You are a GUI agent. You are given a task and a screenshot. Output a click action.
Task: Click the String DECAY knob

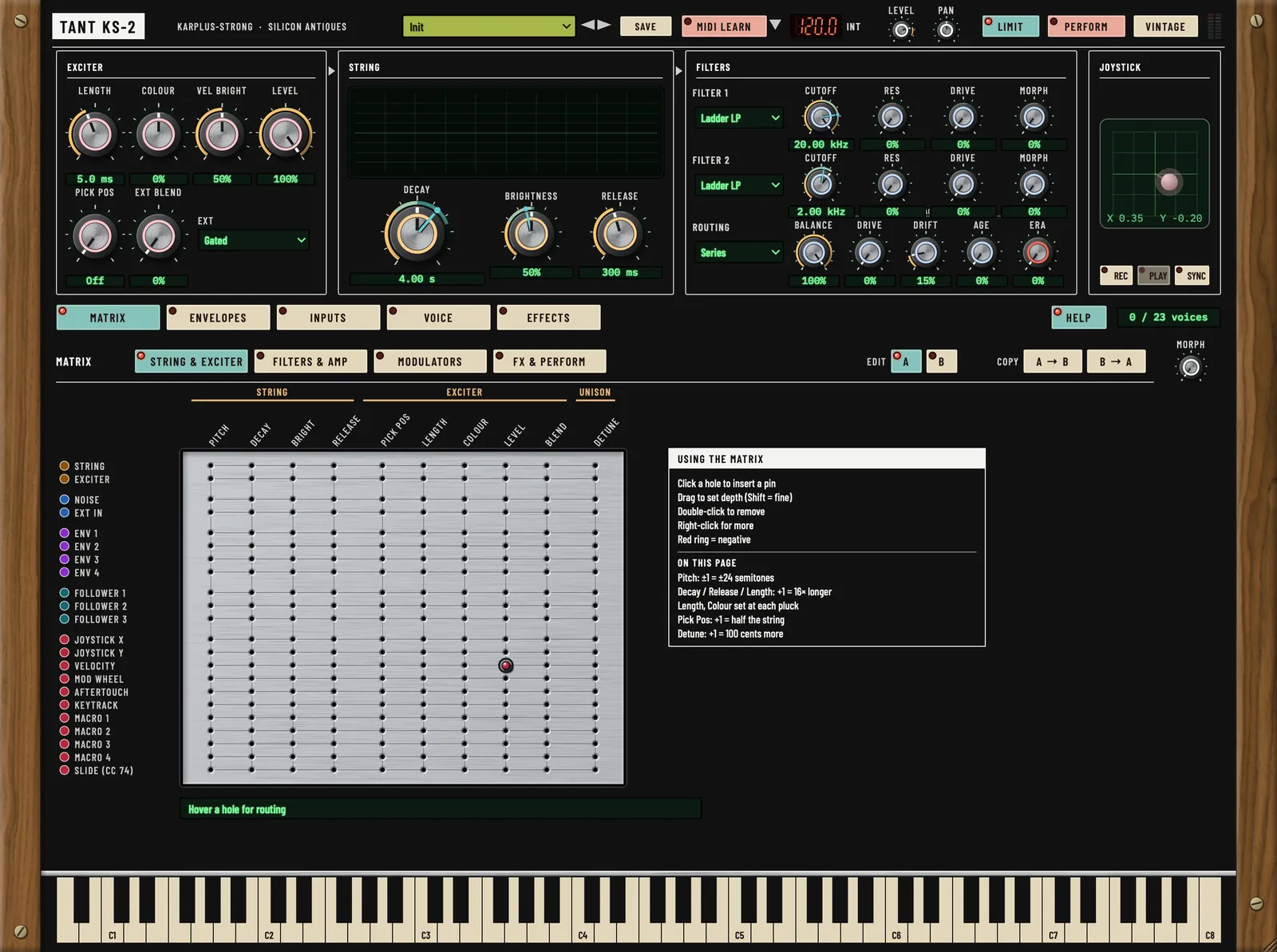(417, 233)
